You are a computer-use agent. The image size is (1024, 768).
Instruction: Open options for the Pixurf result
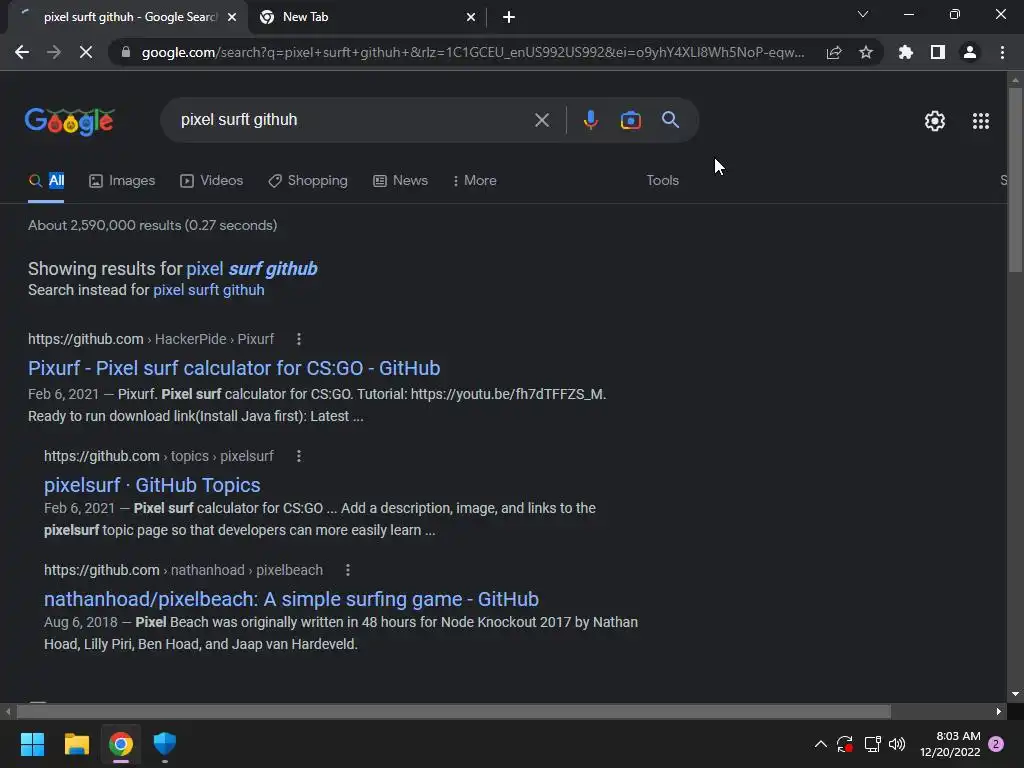(298, 339)
